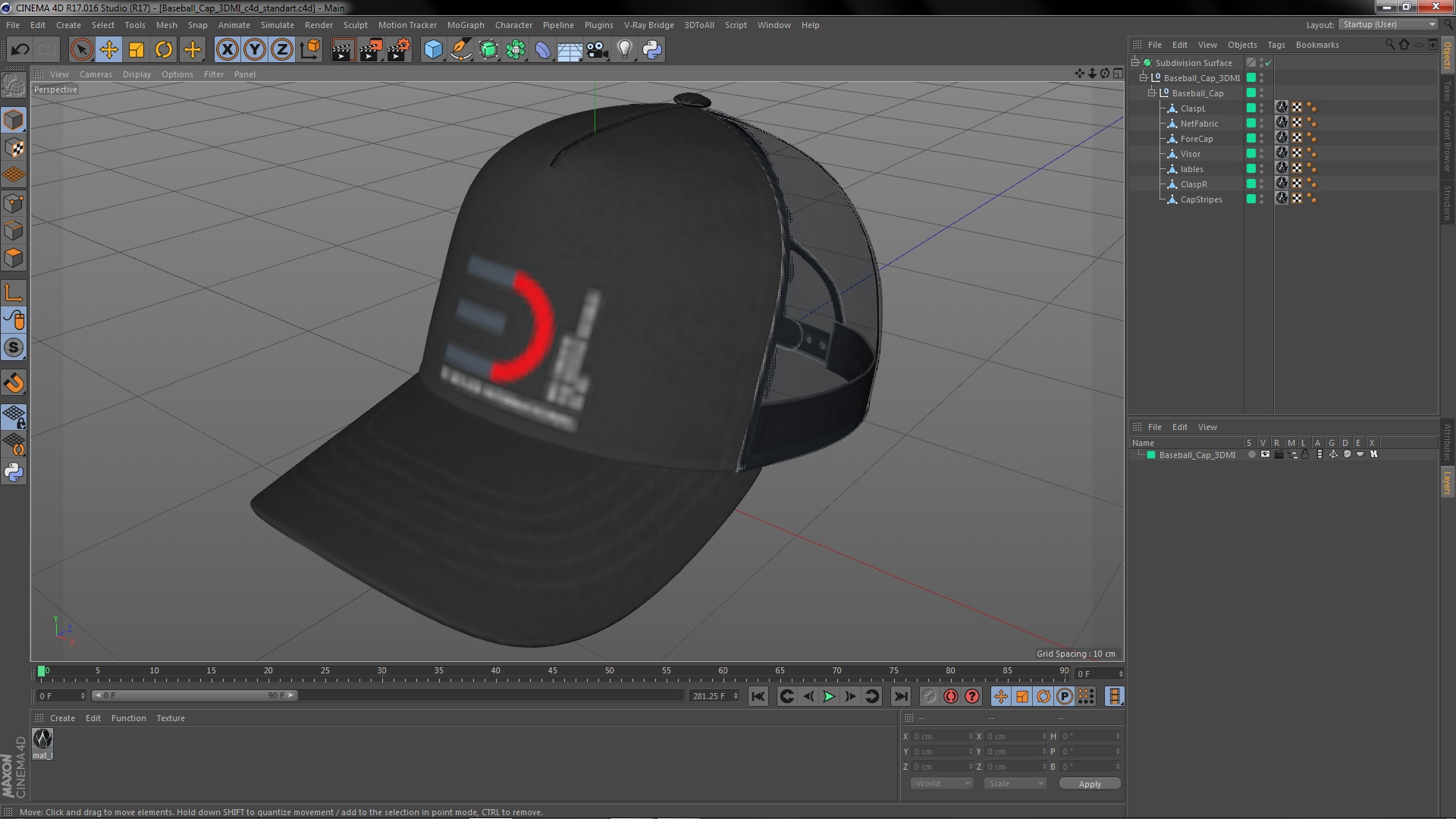Activate the Rotate tool
This screenshot has height=819, width=1456.
pos(164,50)
